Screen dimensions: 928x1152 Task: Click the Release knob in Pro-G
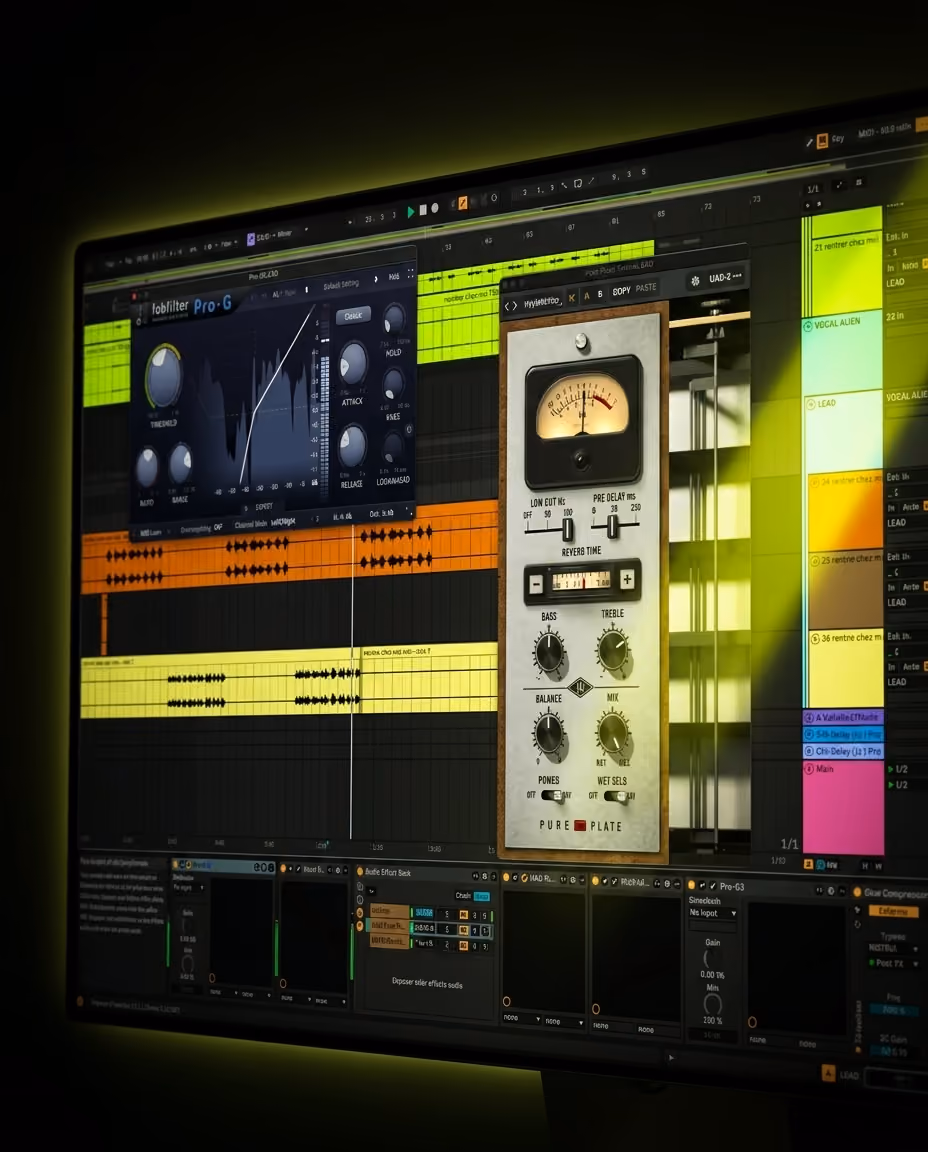352,446
